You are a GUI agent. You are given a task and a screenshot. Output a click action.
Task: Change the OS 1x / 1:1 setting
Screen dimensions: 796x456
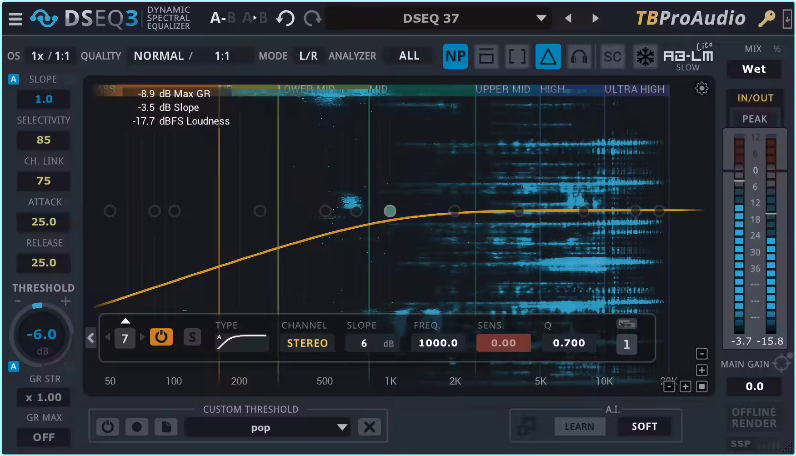tap(50, 56)
